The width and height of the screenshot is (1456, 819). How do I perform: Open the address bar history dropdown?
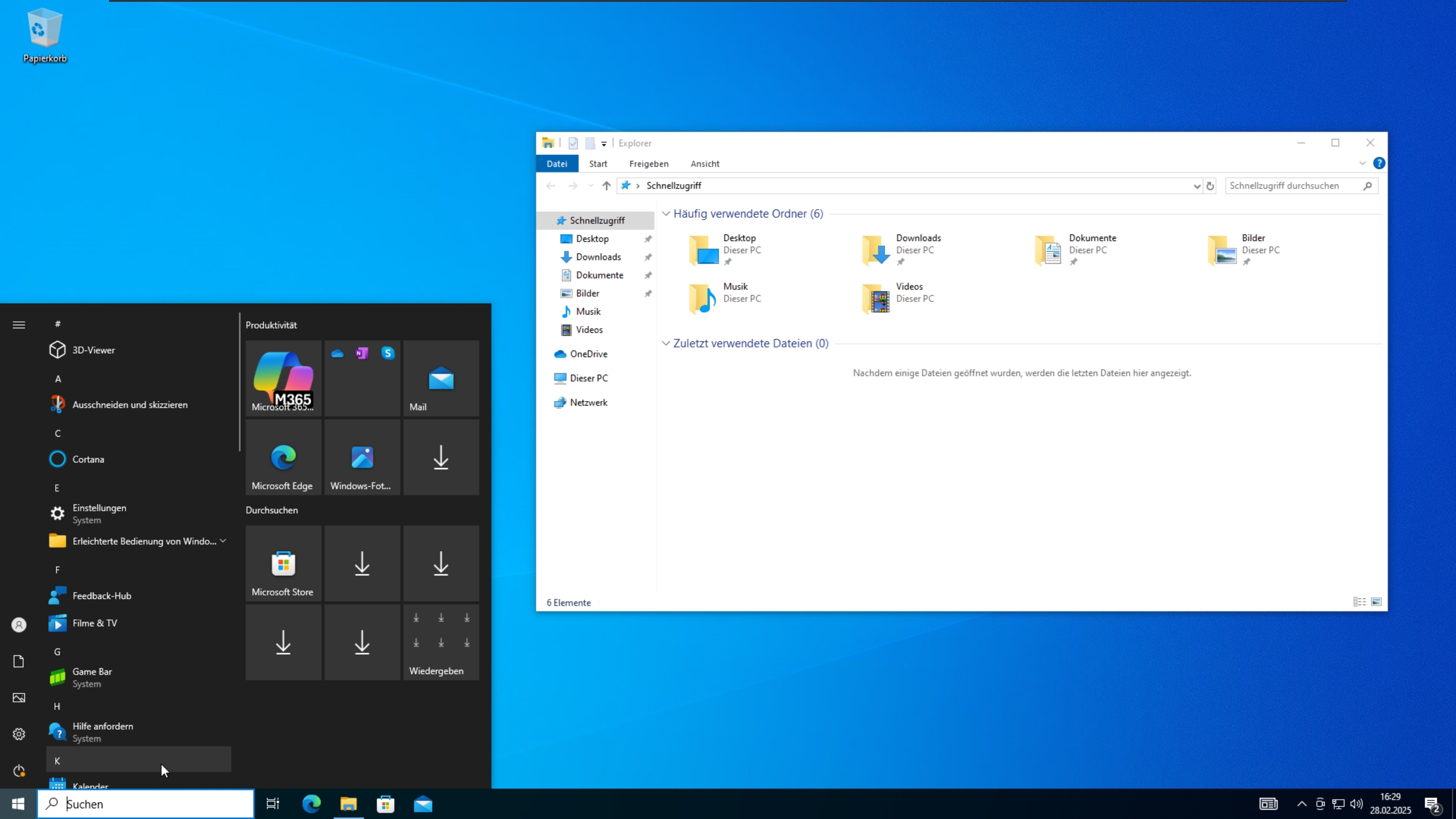(1197, 186)
